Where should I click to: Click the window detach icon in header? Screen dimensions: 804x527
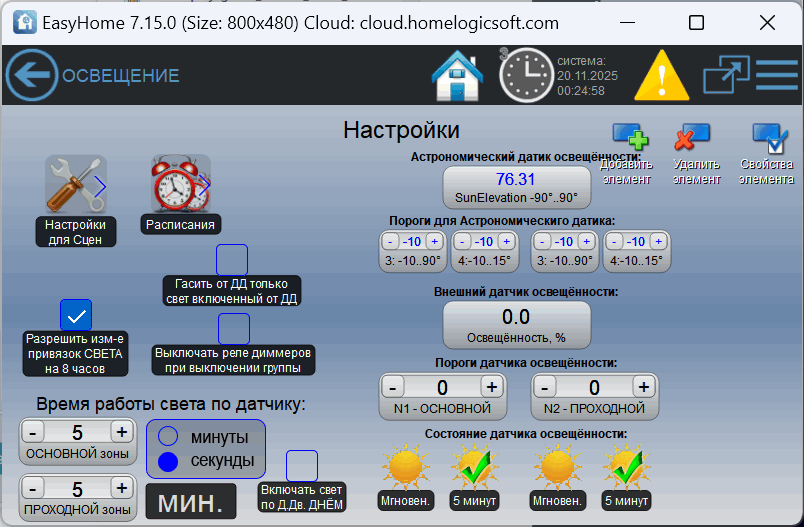(725, 75)
